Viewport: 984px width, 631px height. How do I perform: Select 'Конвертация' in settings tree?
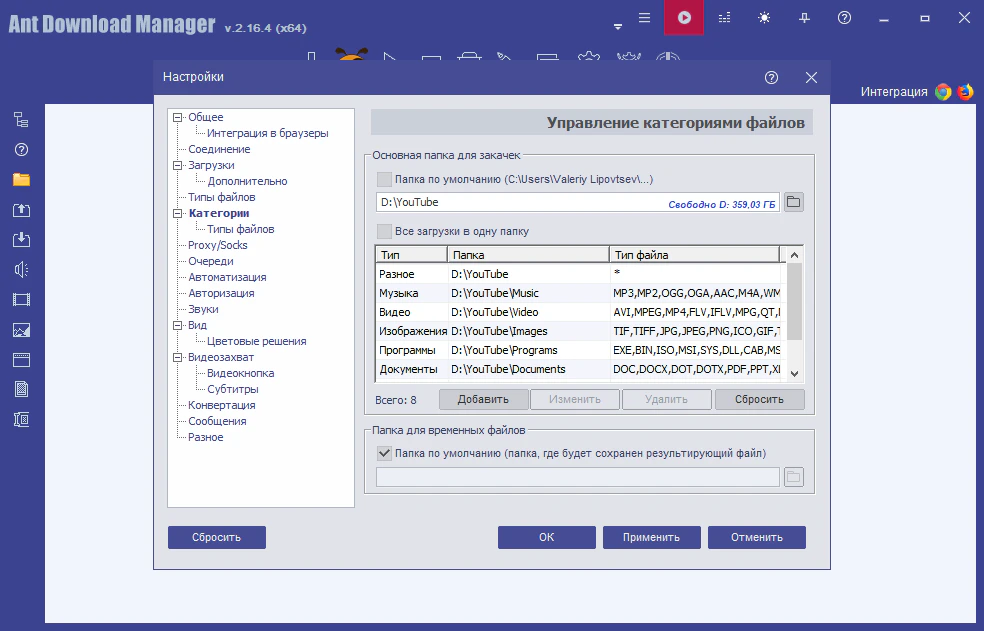pyautogui.click(x=221, y=405)
